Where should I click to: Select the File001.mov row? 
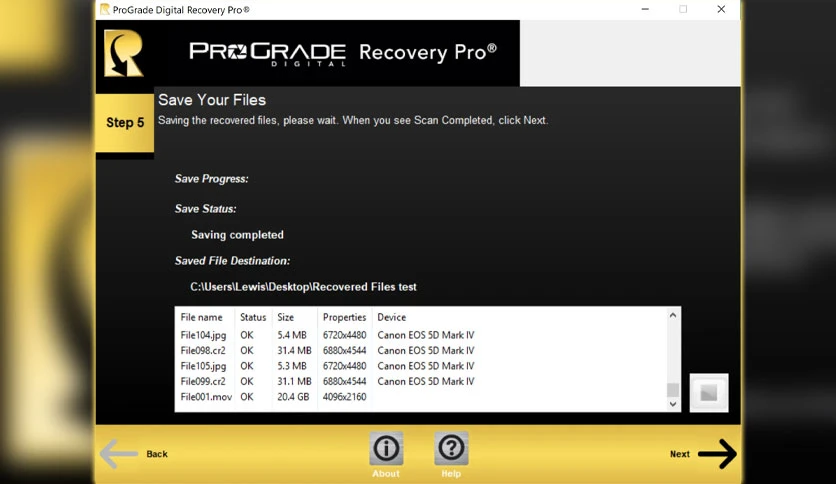[421, 397]
